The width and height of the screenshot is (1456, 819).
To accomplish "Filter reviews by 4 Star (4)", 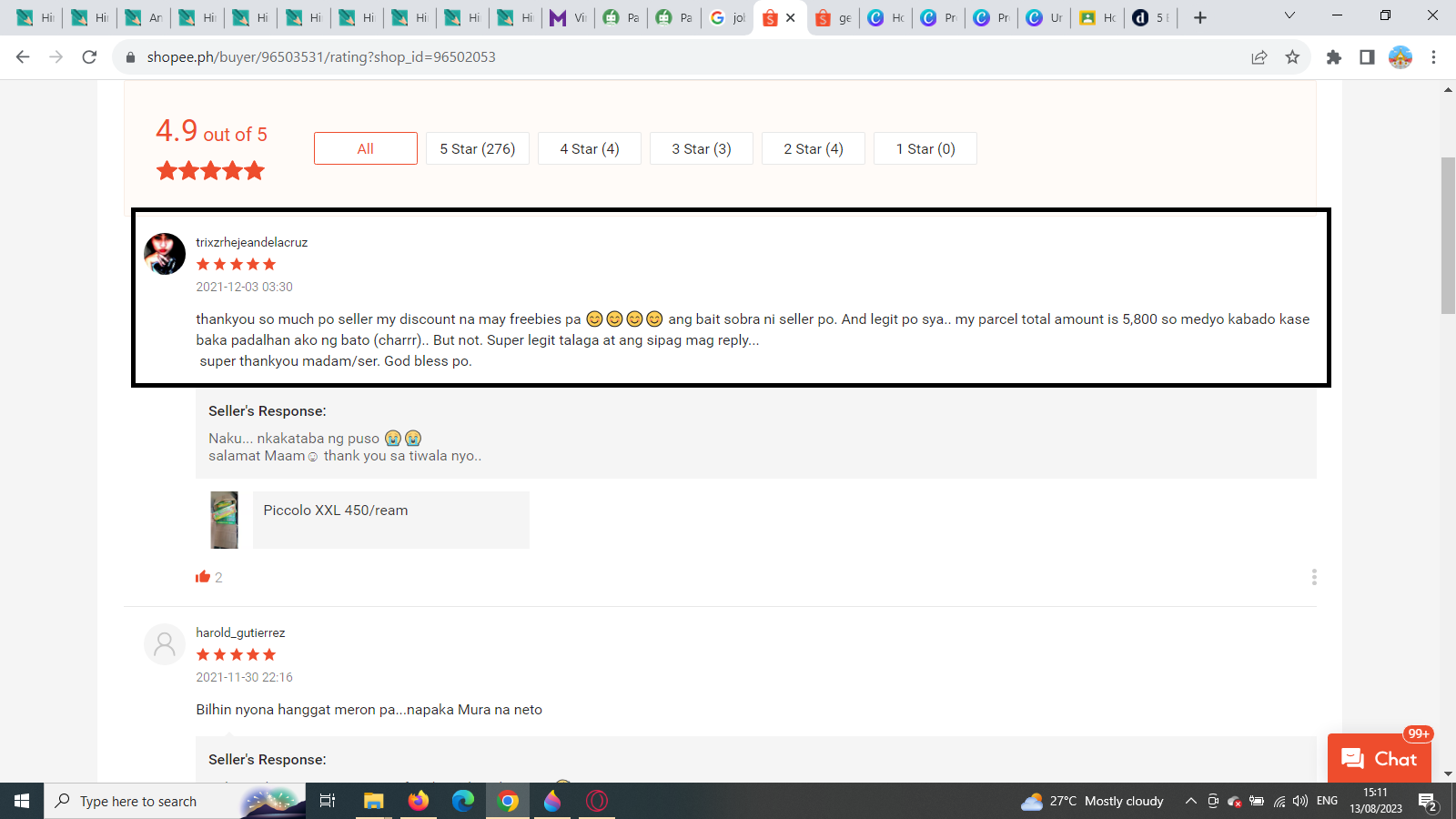I will [590, 148].
